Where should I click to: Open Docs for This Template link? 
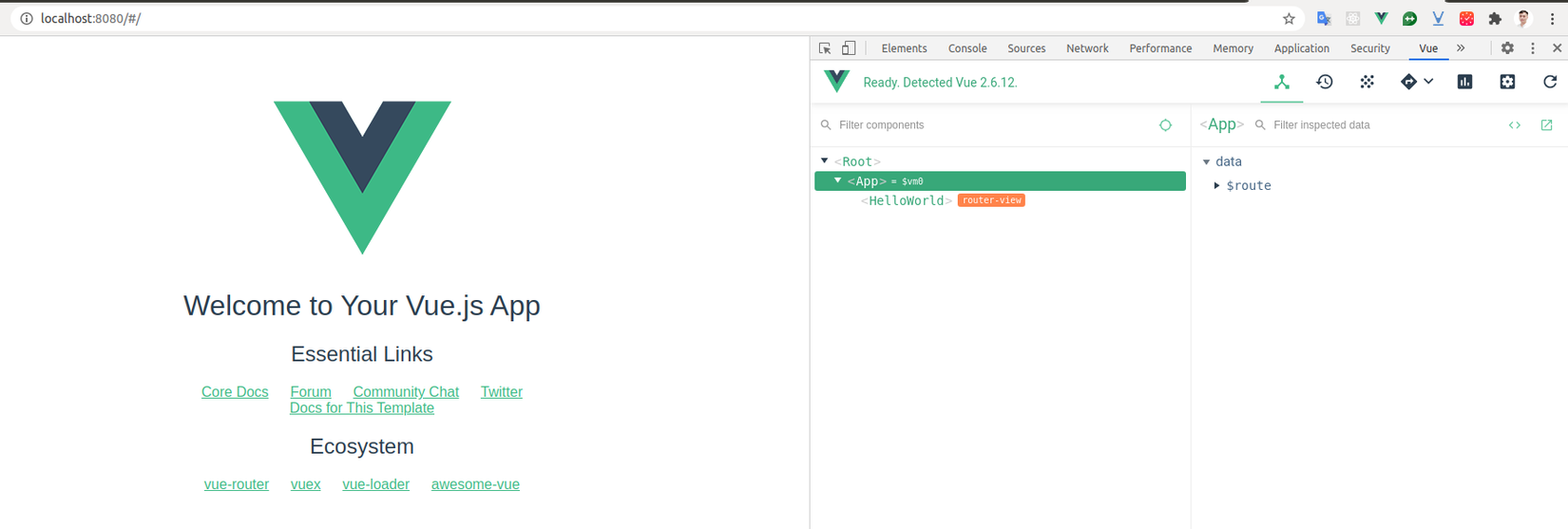(362, 407)
